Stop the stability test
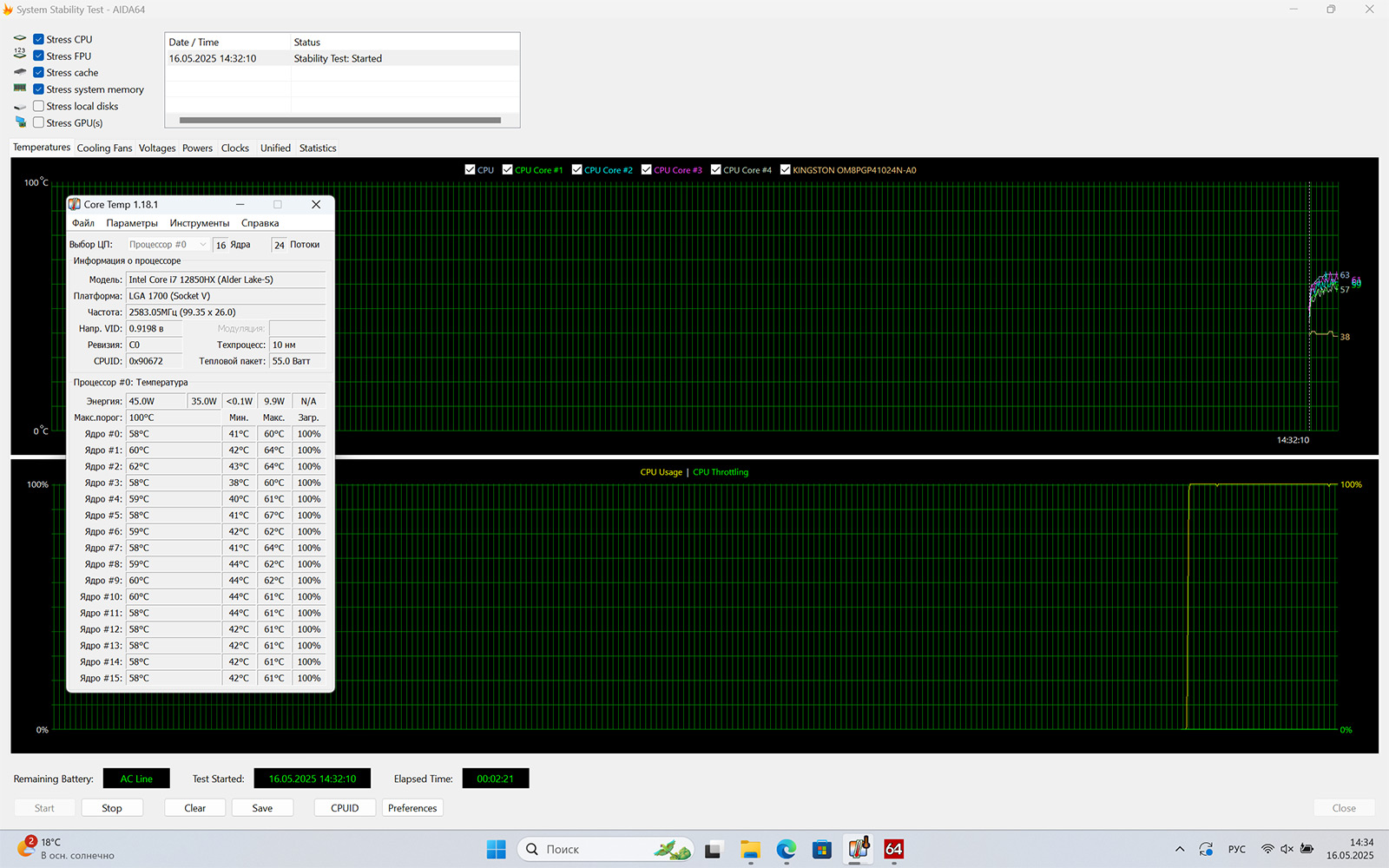 pos(112,807)
